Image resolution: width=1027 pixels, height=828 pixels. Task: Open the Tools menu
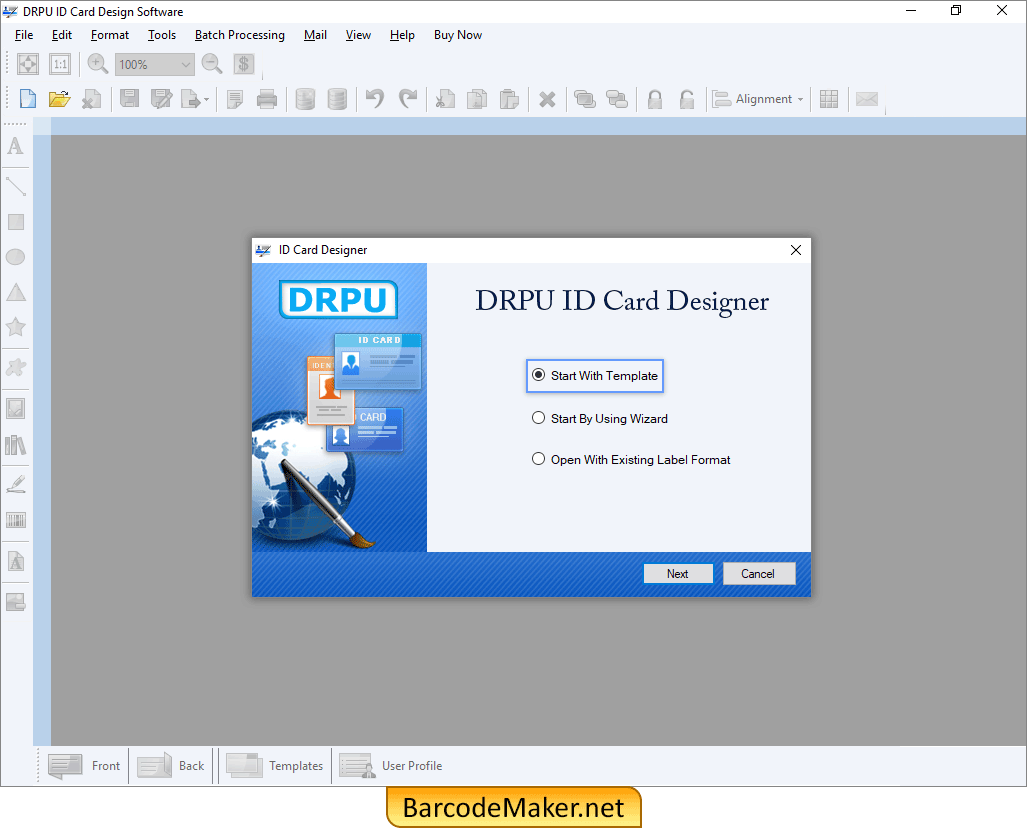(x=162, y=35)
